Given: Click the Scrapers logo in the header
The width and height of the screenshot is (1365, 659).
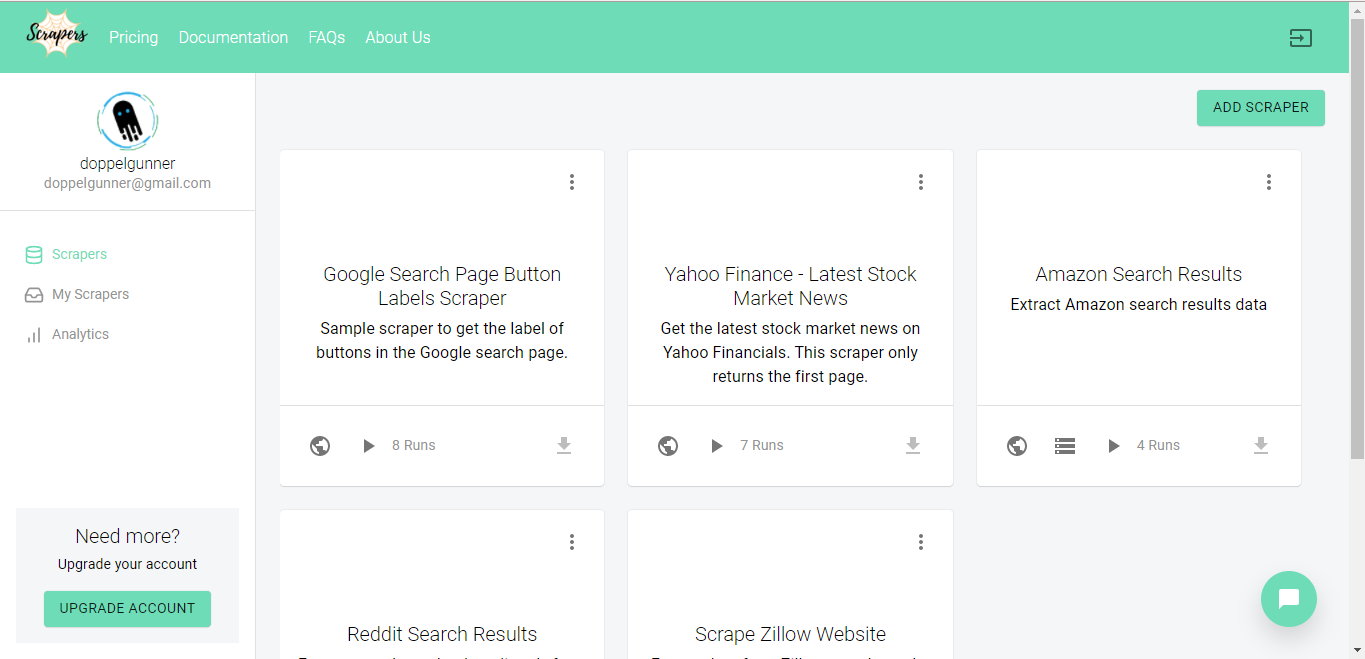Looking at the screenshot, I should coord(58,36).
